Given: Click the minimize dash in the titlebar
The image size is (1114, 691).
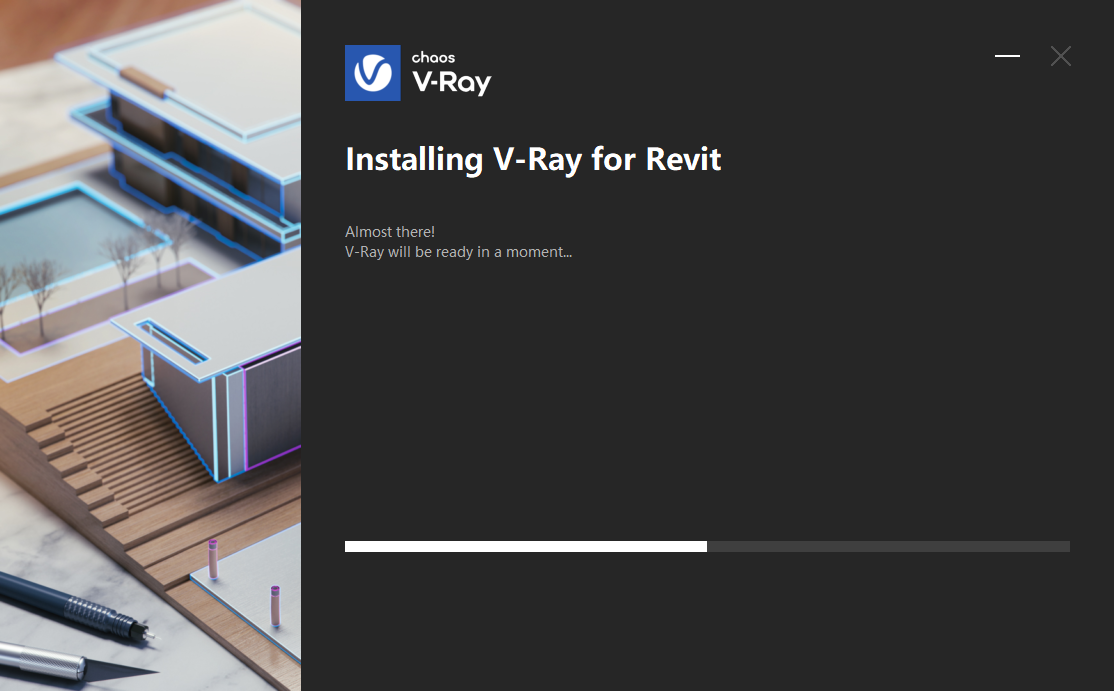Looking at the screenshot, I should pyautogui.click(x=1007, y=56).
